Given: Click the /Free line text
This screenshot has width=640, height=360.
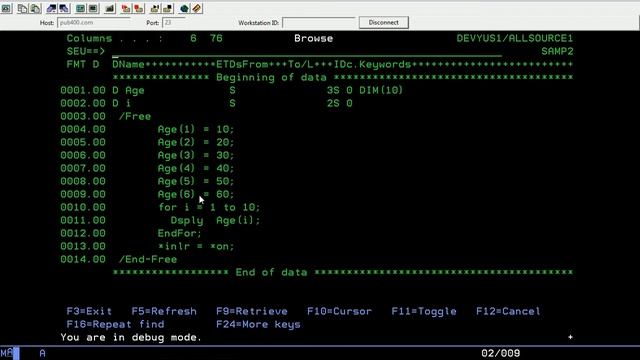Looking at the screenshot, I should pyautogui.click(x=135, y=117).
